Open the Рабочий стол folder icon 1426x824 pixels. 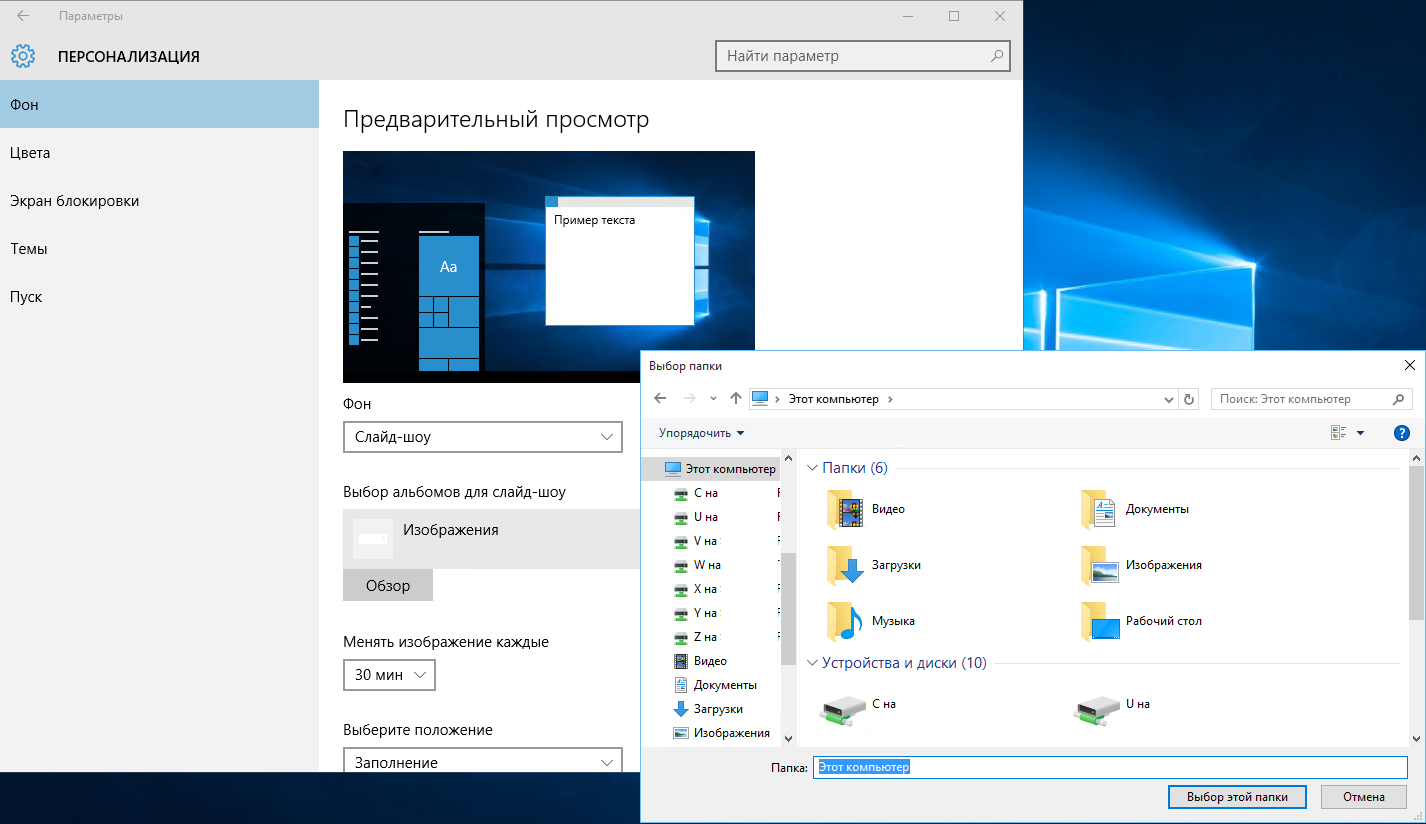tap(1100, 621)
